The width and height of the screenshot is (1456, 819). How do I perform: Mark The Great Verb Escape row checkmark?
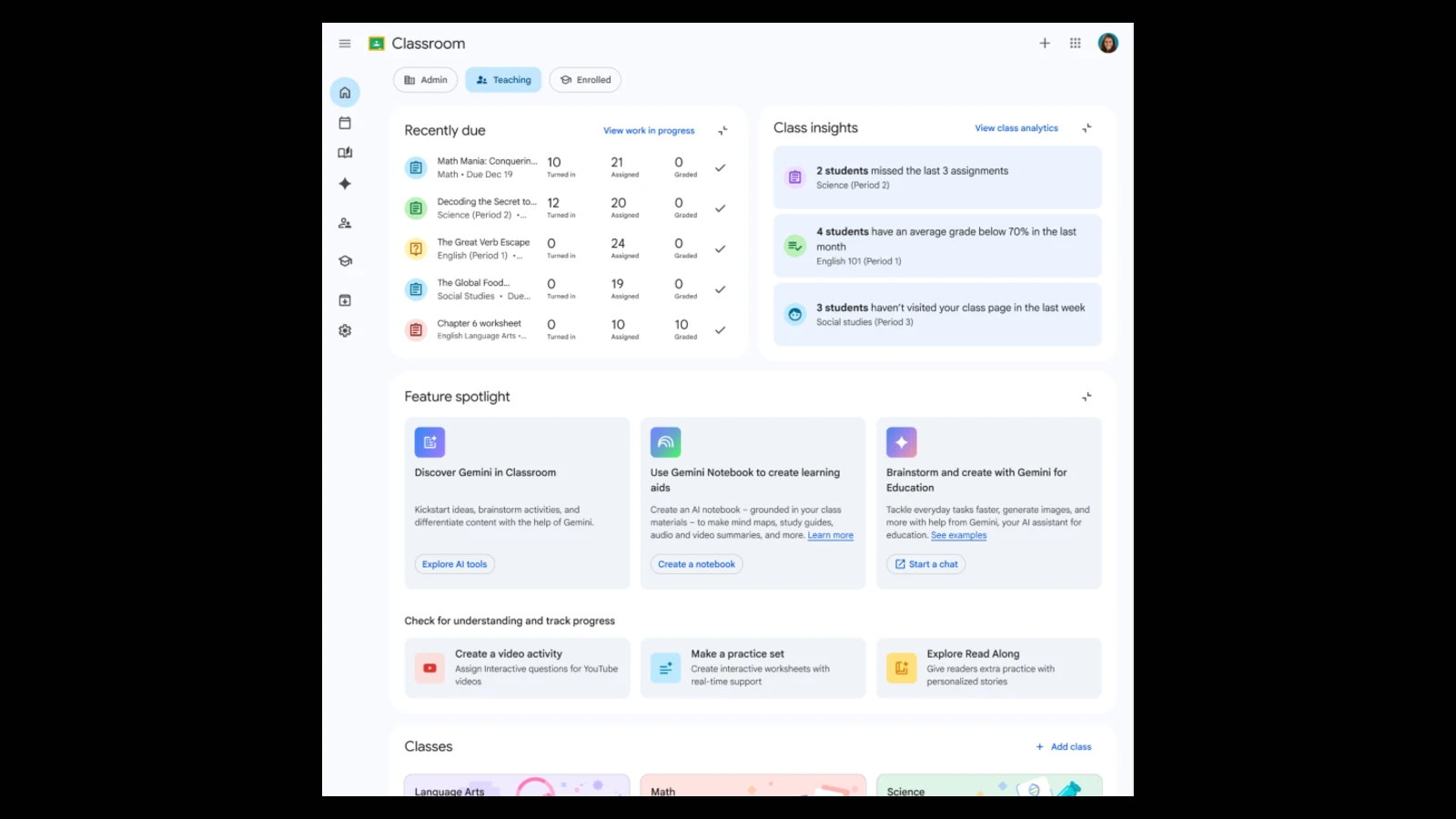720,248
